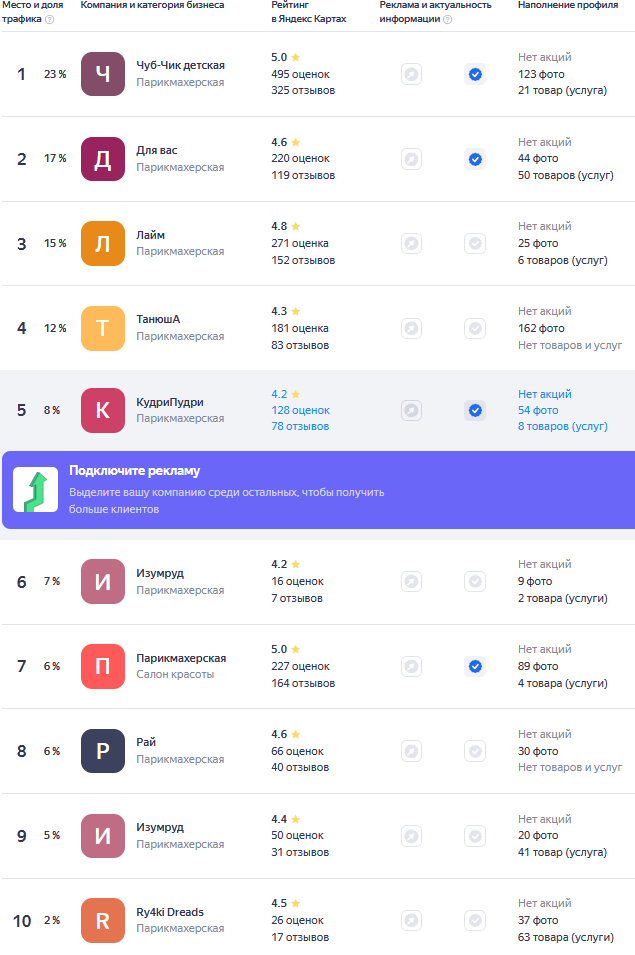Click the 'Рейтинг в Яндекс Картах' column header
The width and height of the screenshot is (635, 955).
point(308,12)
